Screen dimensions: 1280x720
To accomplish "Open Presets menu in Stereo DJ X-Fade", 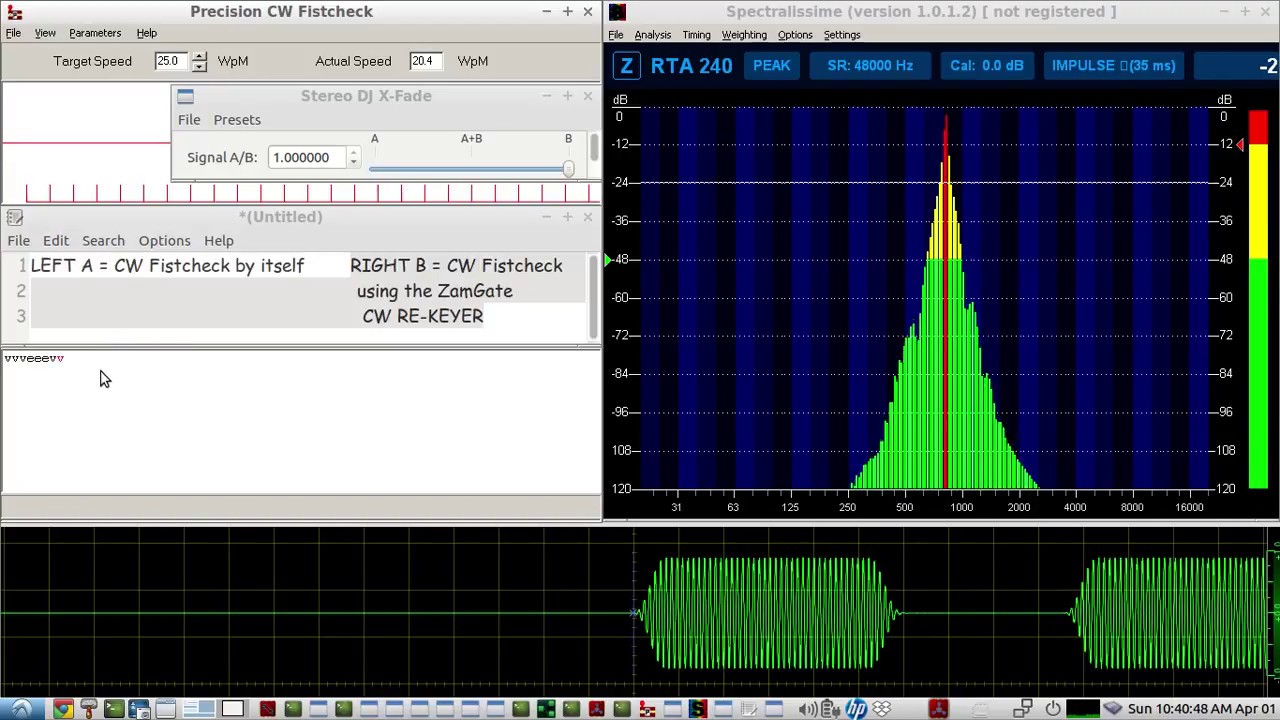I will (x=237, y=120).
